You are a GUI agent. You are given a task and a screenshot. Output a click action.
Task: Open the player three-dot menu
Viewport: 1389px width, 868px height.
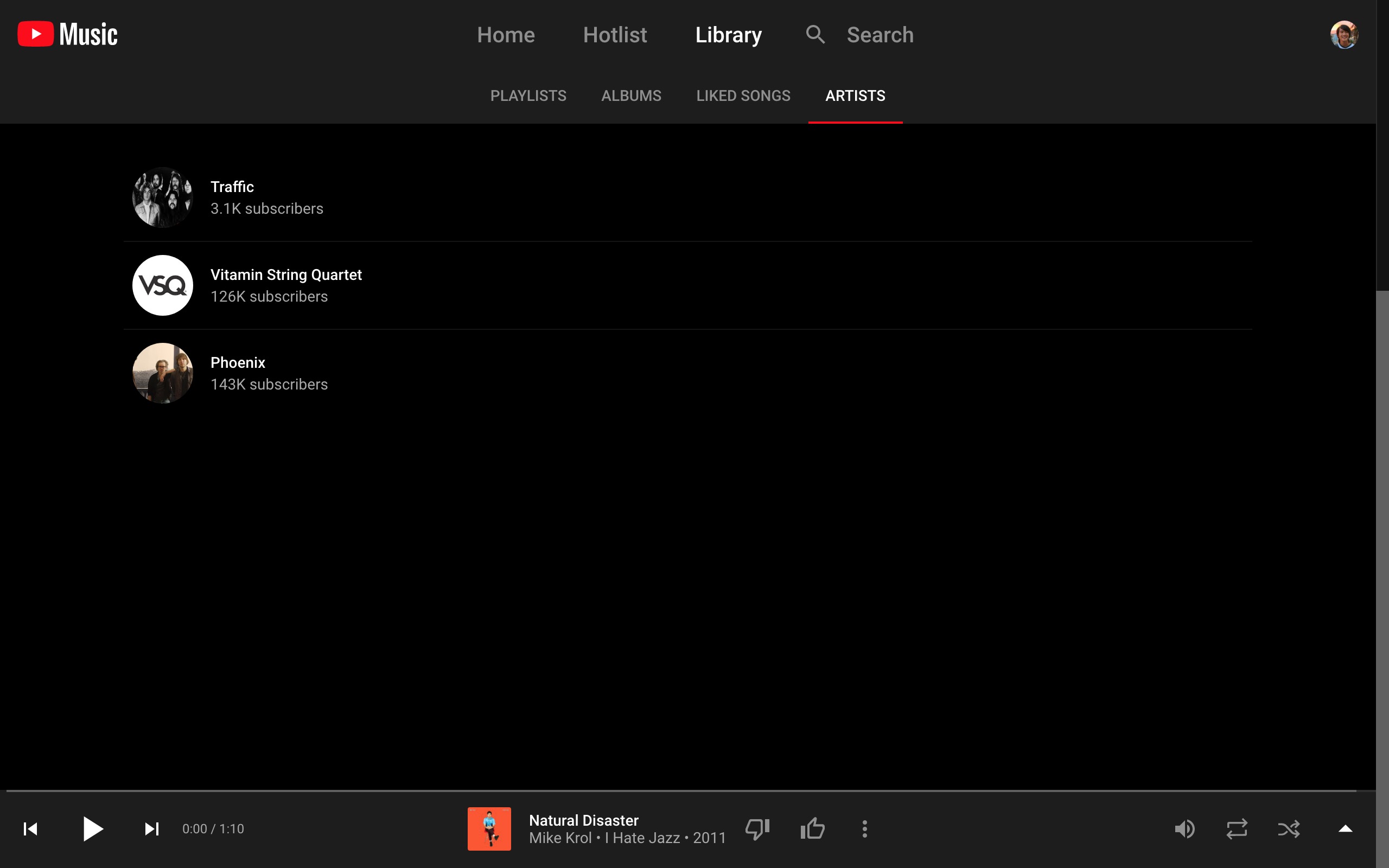(x=864, y=828)
